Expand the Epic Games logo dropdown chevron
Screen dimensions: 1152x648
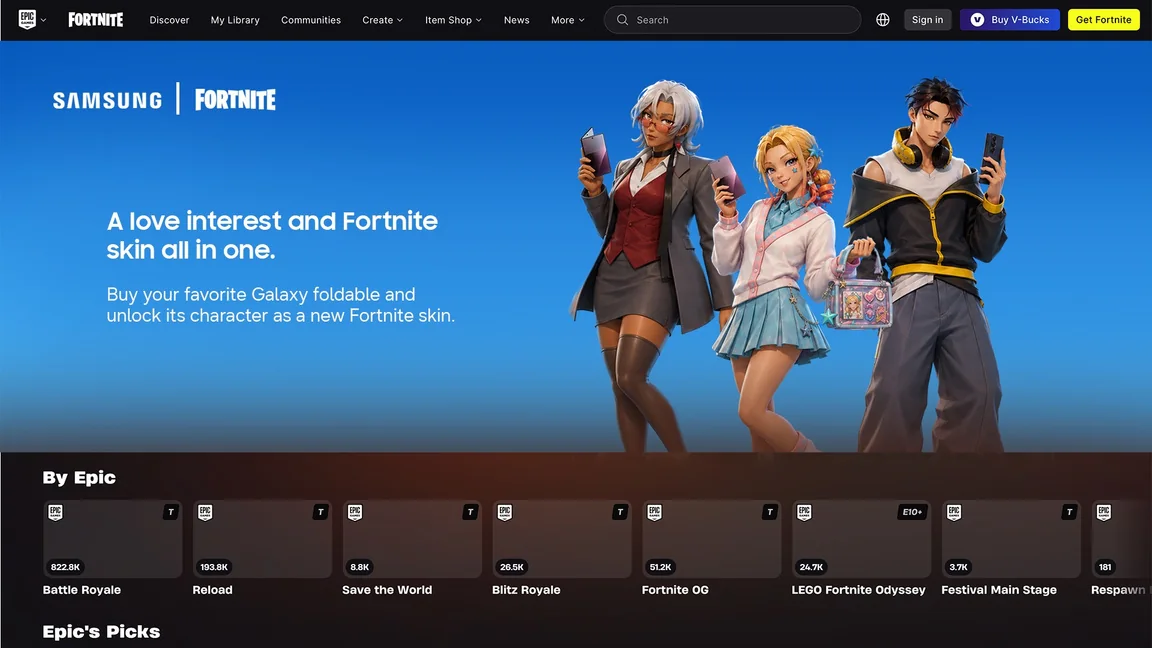[x=43, y=20]
